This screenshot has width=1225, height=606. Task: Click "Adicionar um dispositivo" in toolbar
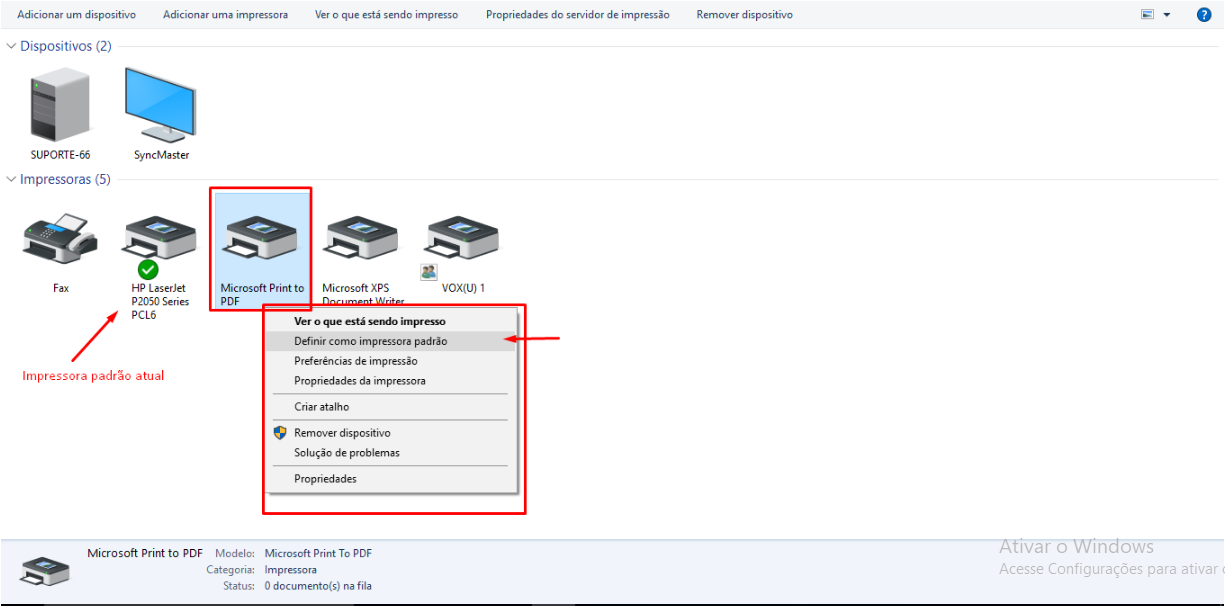click(76, 15)
